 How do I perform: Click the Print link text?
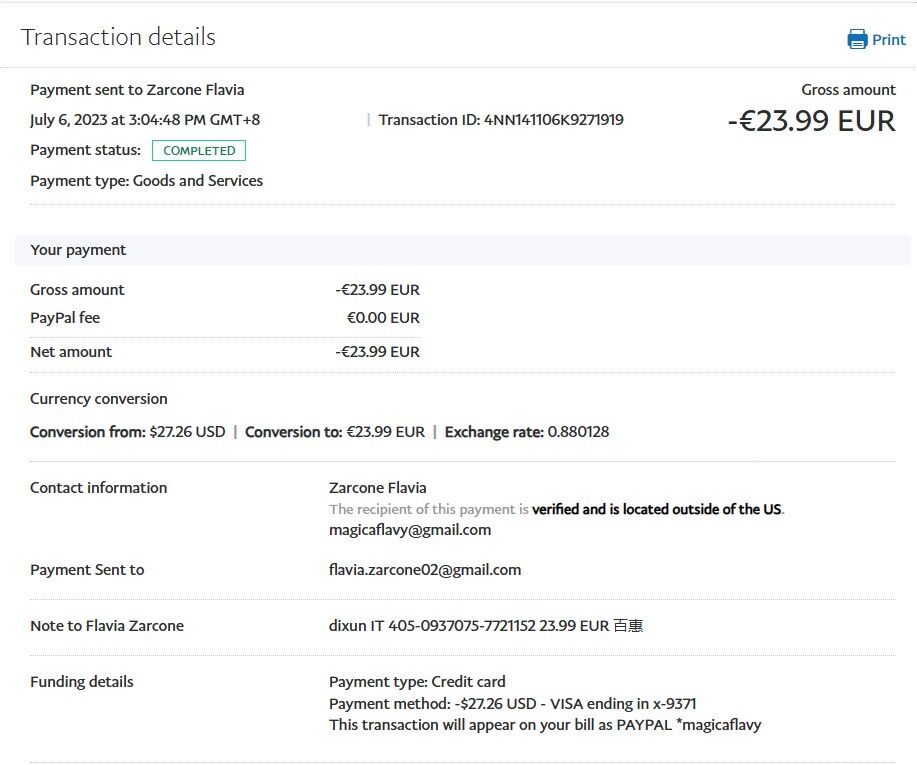888,40
